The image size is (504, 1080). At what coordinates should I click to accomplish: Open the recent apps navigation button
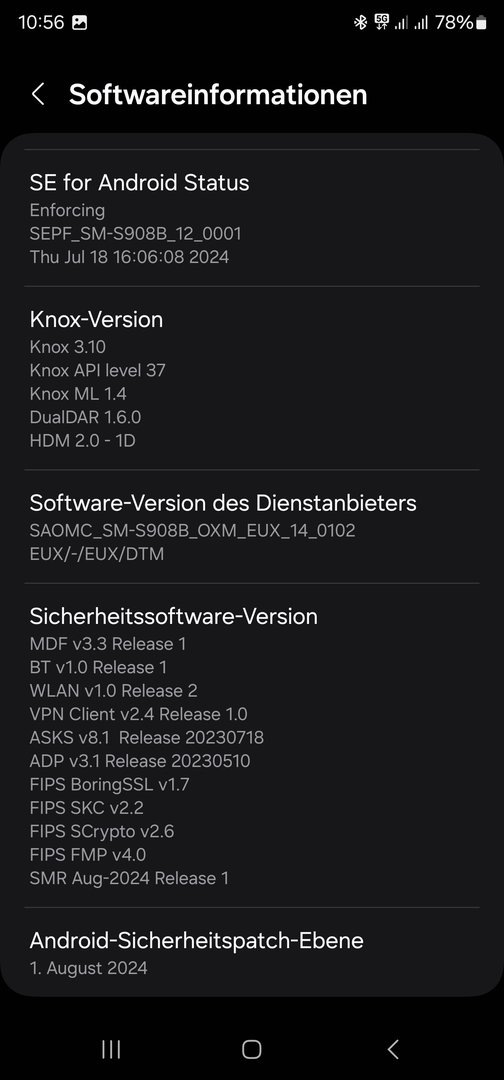(111, 1049)
